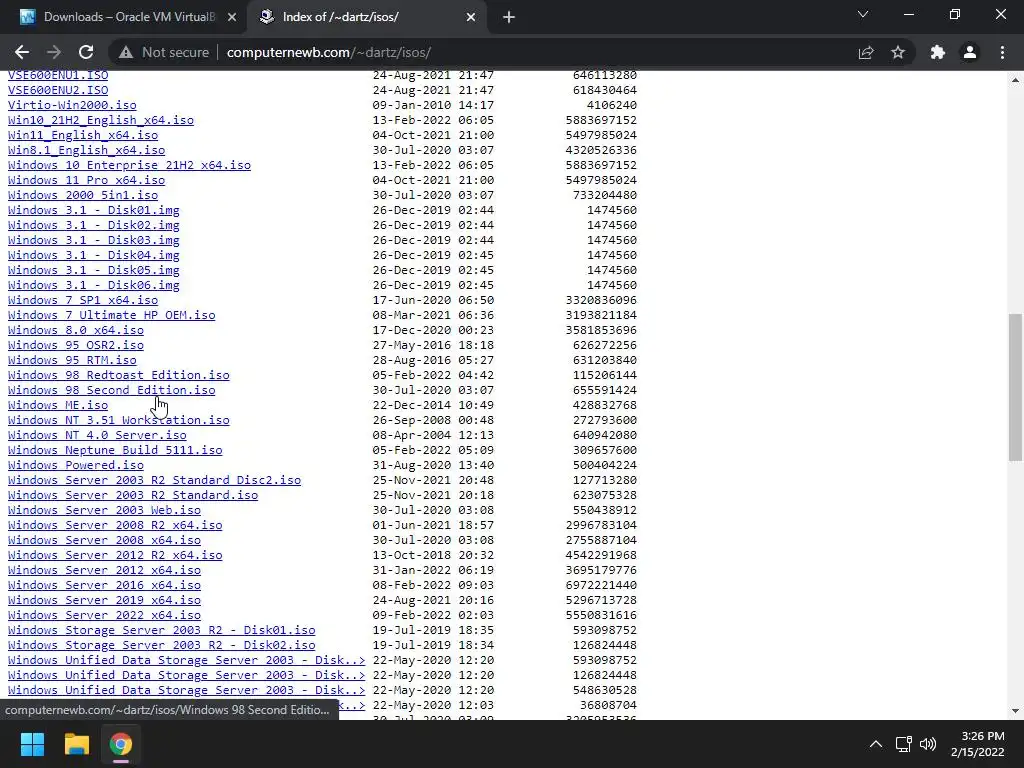Go back to the previous page
This screenshot has height=768, width=1024.
click(22, 52)
